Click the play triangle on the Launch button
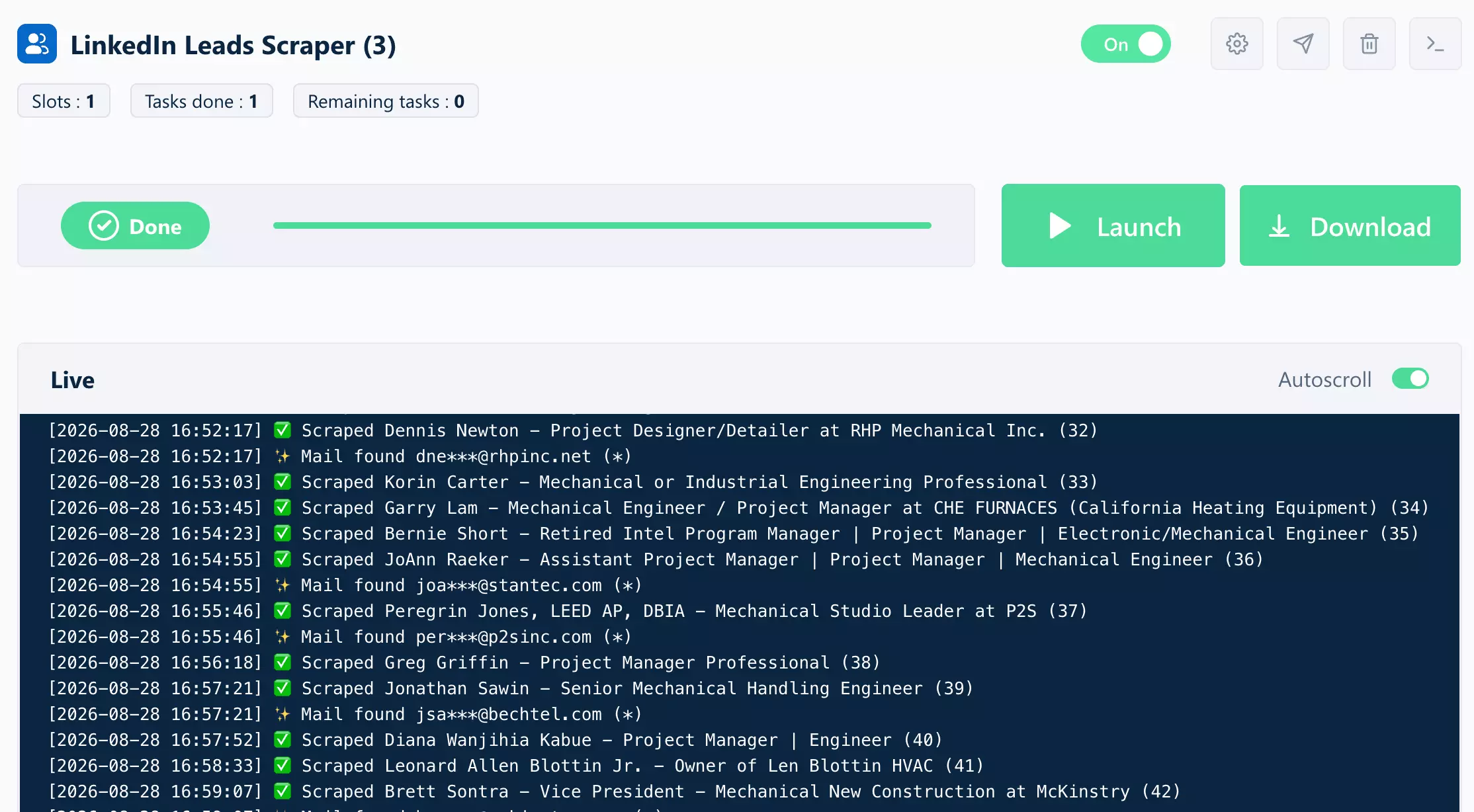 click(1061, 225)
